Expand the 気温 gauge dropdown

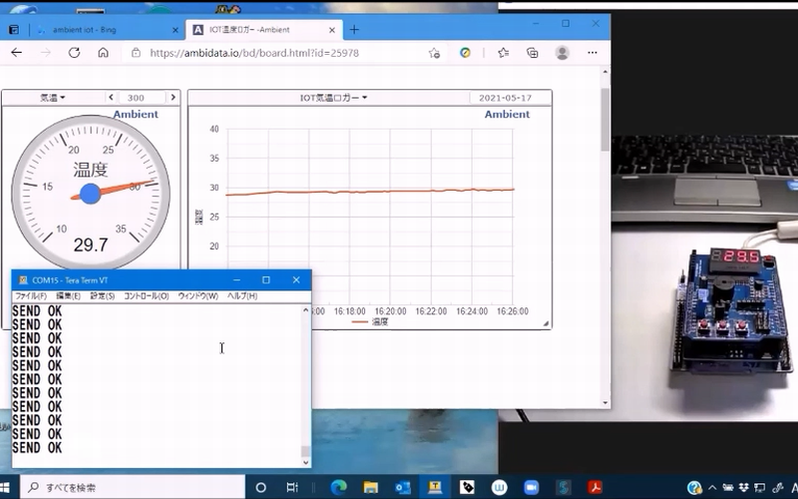pyautogui.click(x=53, y=98)
